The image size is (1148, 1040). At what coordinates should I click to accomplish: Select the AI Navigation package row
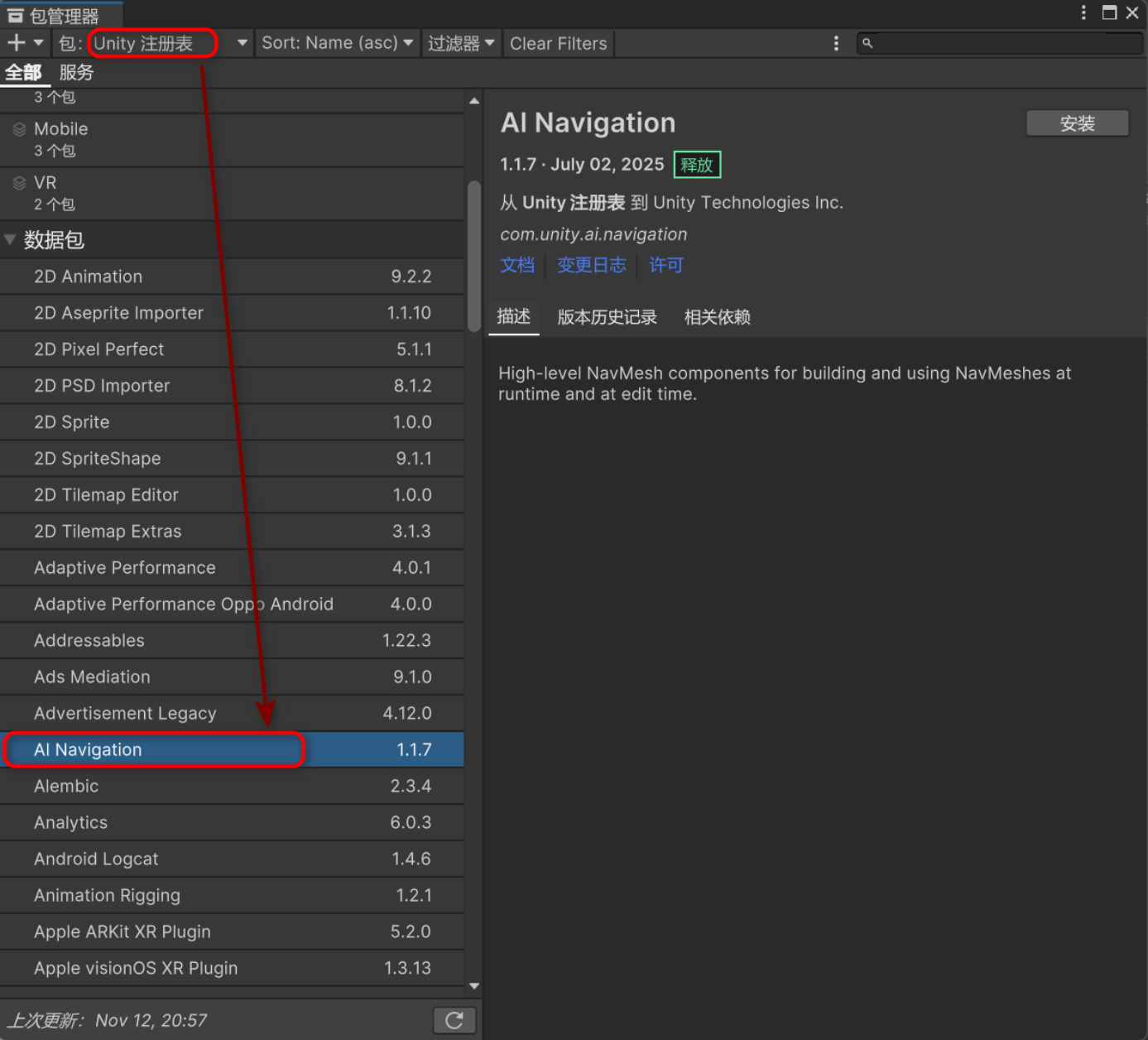click(x=232, y=750)
